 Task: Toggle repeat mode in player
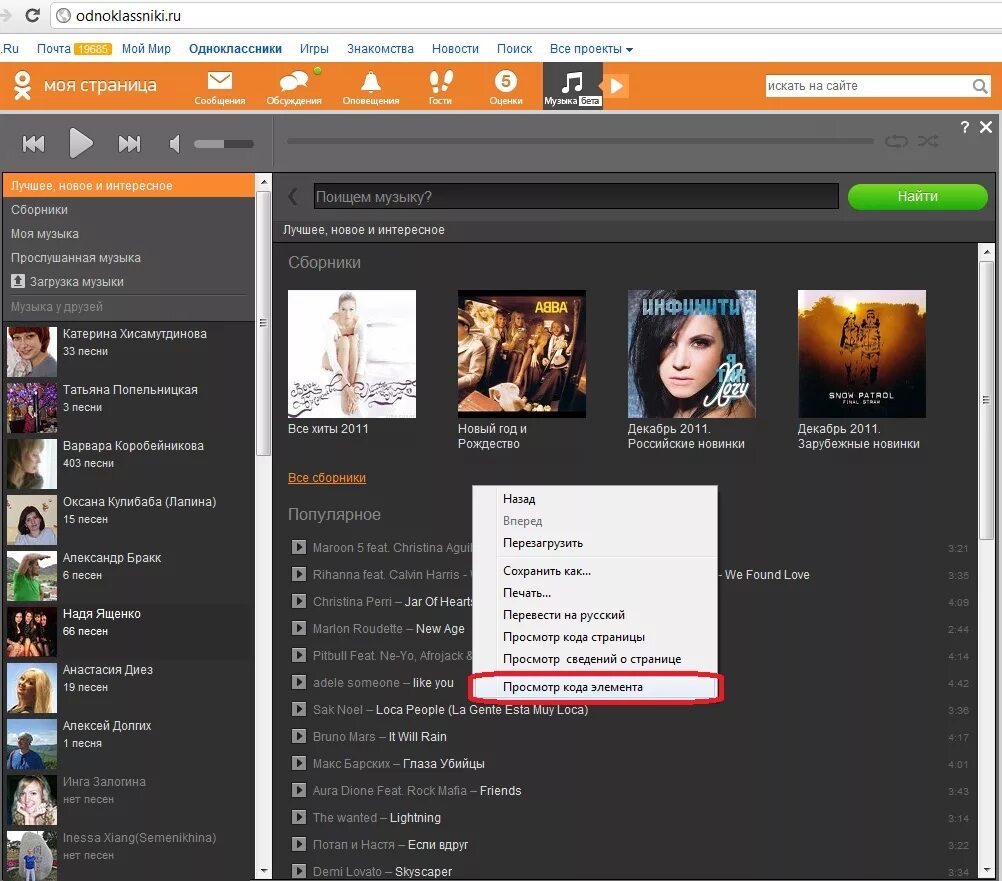coord(896,141)
